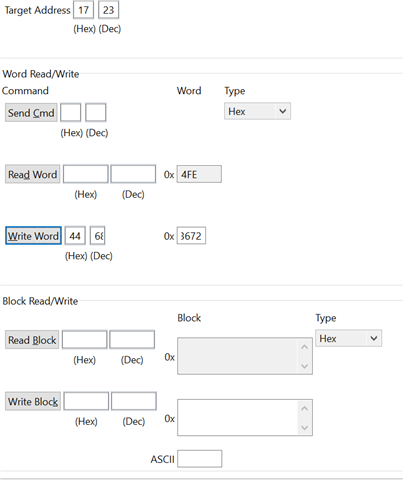Focus Write Word decimal field showing 68
The image size is (403, 480).
click(x=98, y=236)
